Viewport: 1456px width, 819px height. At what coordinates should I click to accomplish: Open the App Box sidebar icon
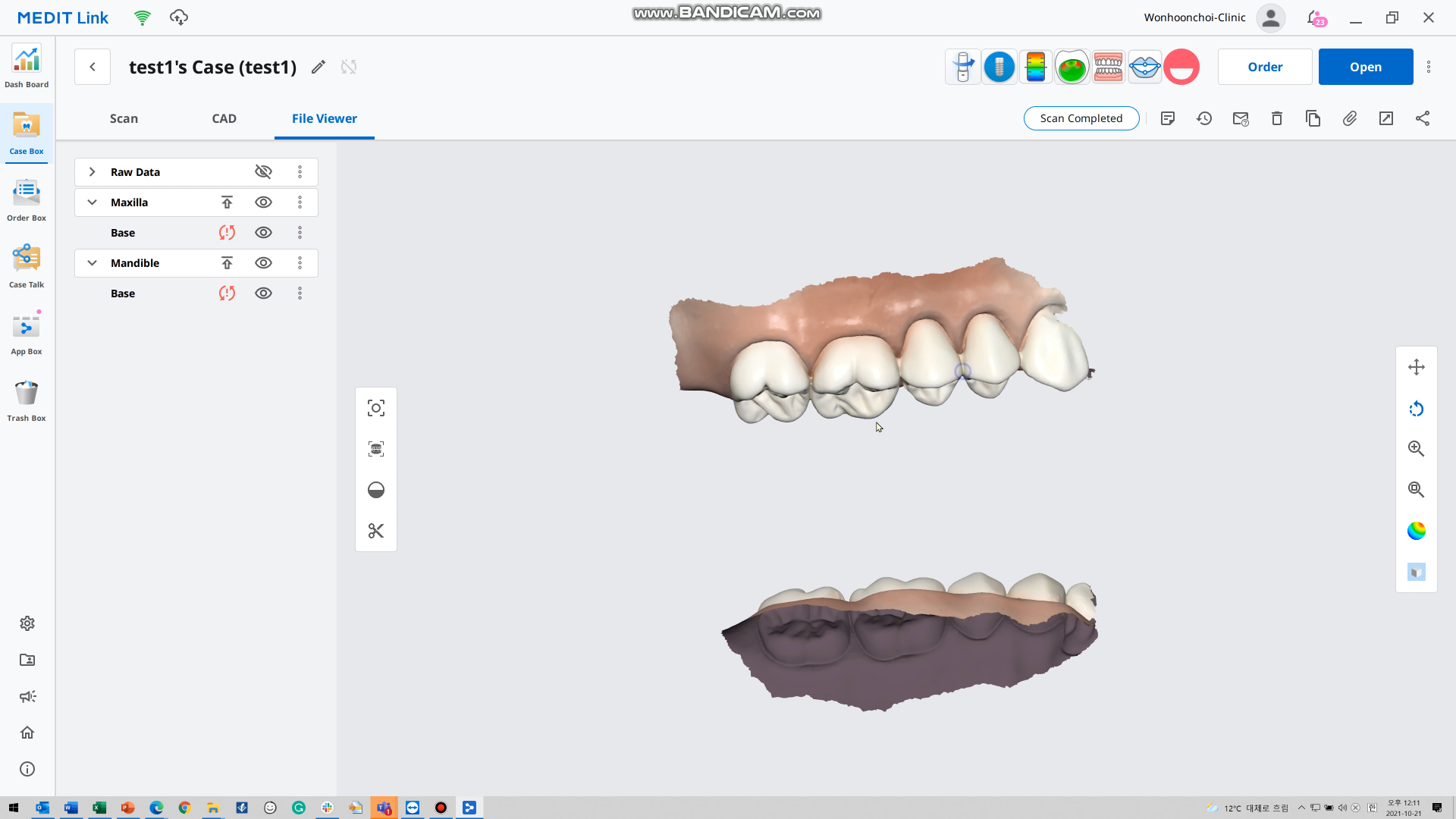(27, 333)
